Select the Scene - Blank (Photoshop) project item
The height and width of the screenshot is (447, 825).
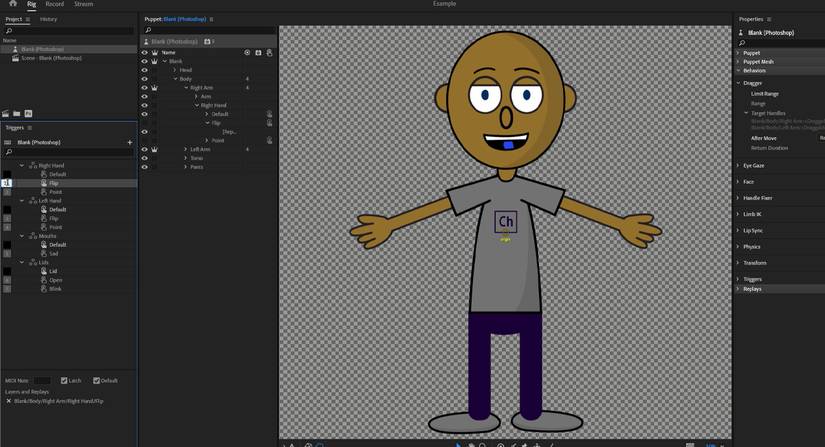(x=50, y=58)
